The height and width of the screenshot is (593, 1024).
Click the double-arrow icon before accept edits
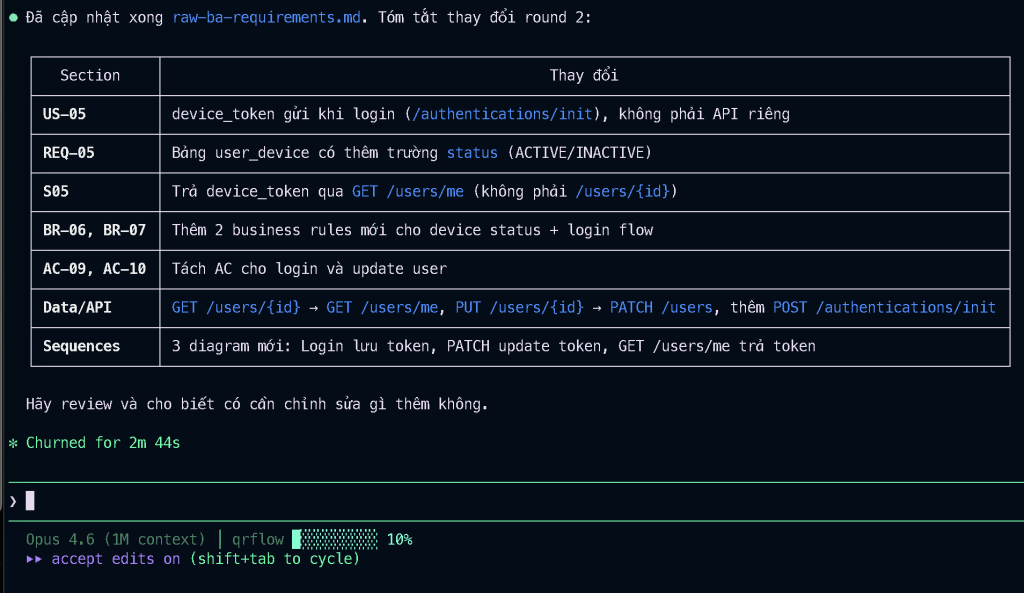(35, 559)
